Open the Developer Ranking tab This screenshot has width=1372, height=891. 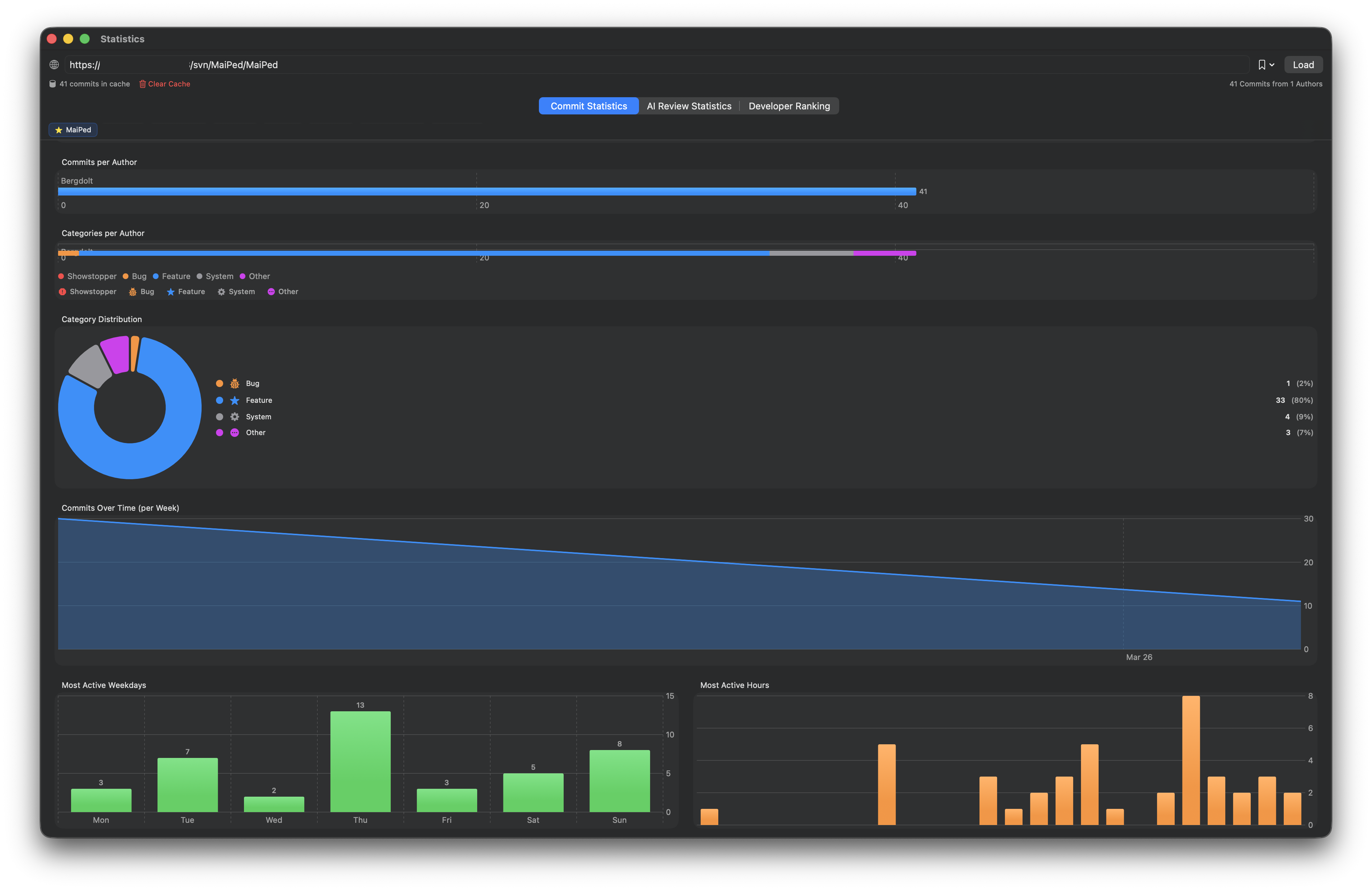click(789, 106)
